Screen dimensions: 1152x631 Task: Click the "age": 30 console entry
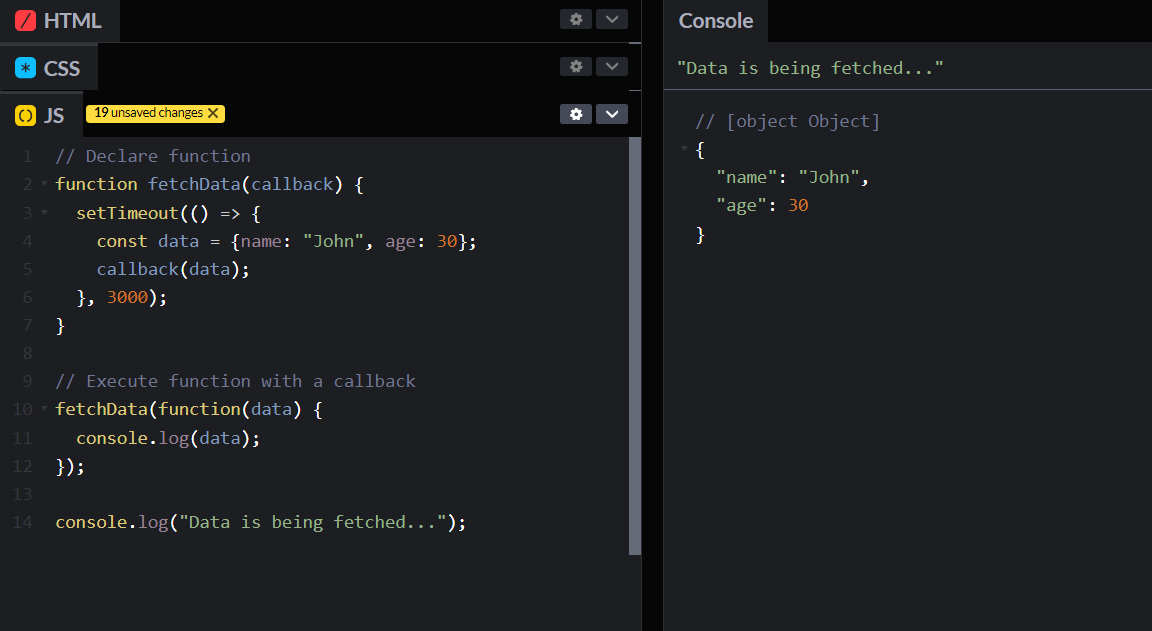pyautogui.click(x=762, y=206)
